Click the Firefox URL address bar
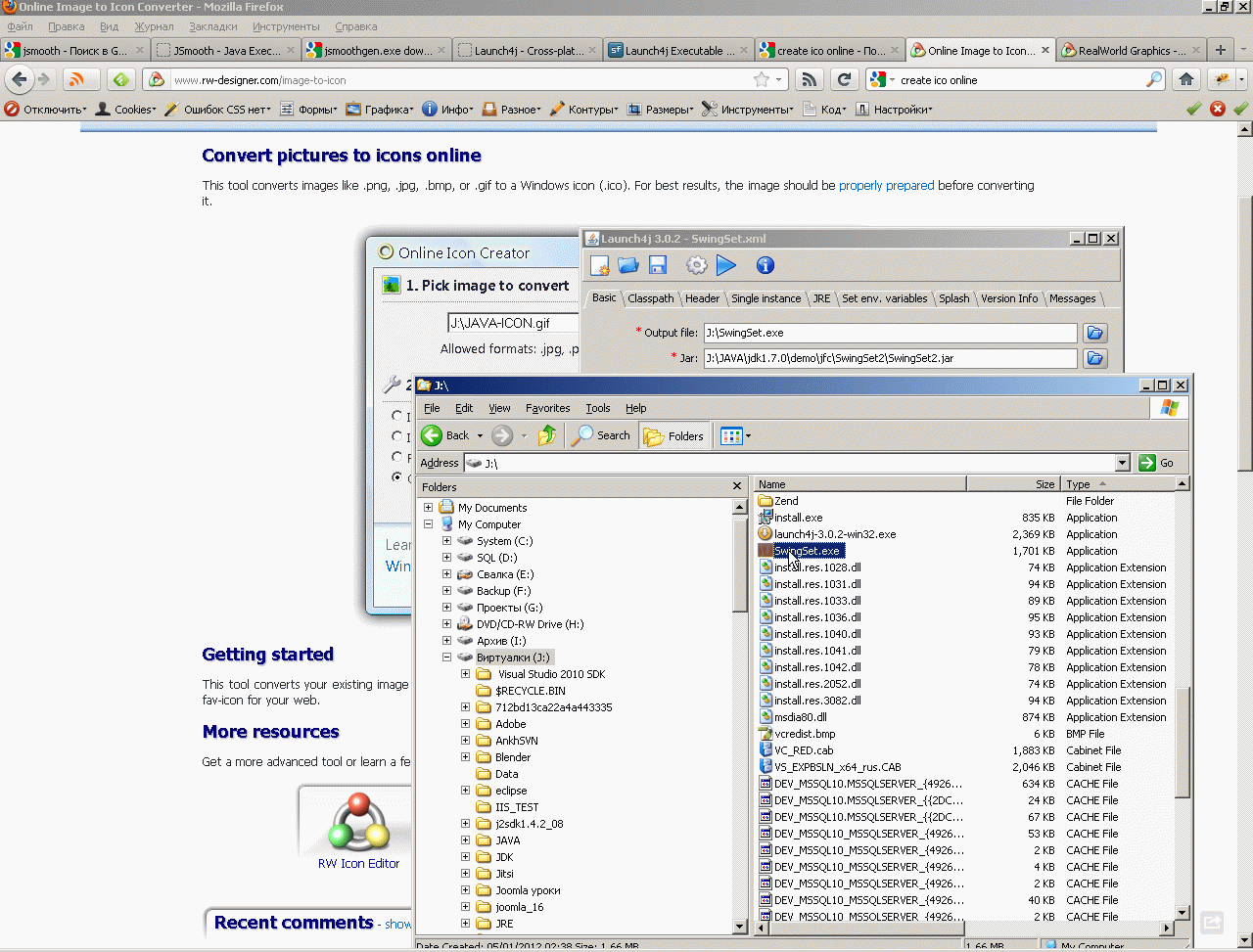The height and width of the screenshot is (952, 1253). pos(460,80)
